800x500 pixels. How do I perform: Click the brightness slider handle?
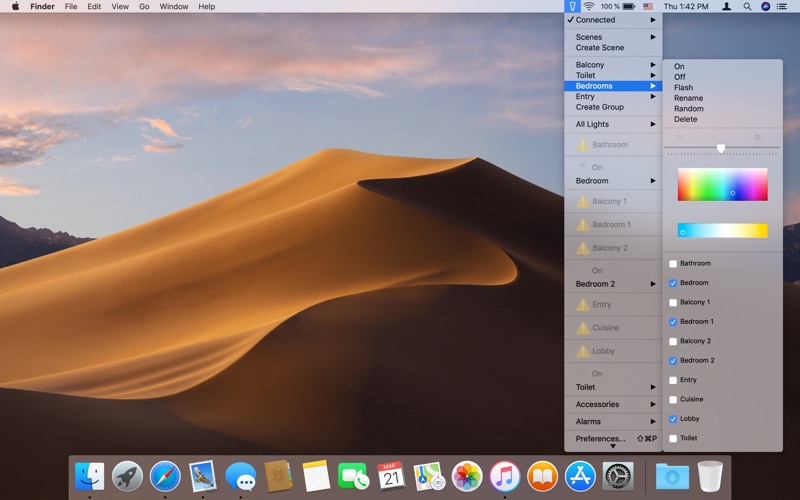(x=721, y=148)
